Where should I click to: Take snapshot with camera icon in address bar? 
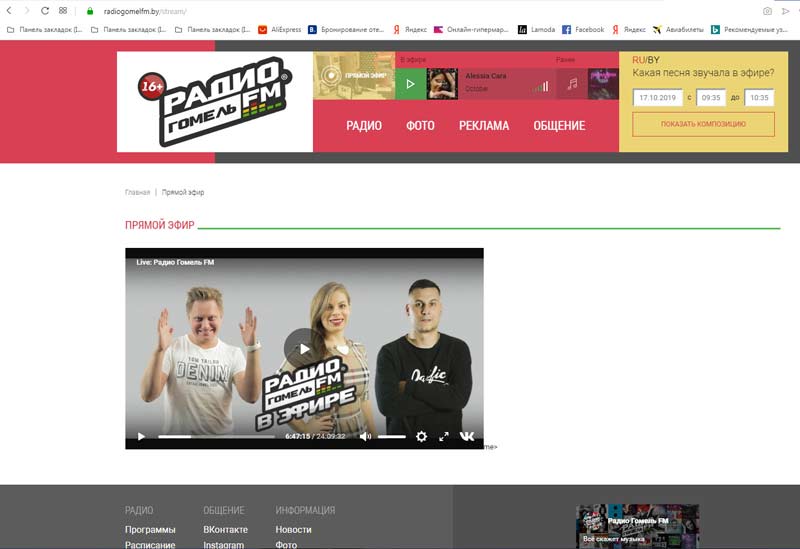(x=767, y=11)
